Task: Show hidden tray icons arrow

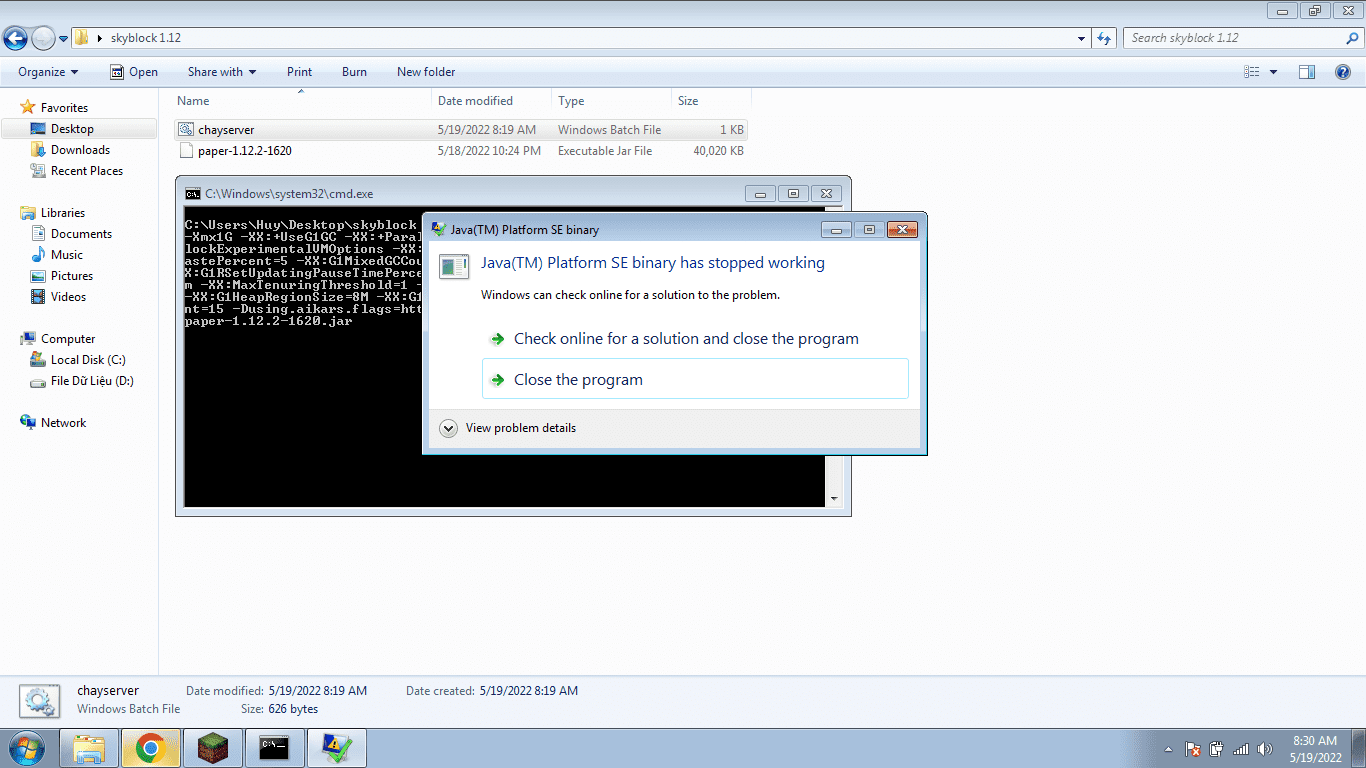Action: click(1168, 749)
